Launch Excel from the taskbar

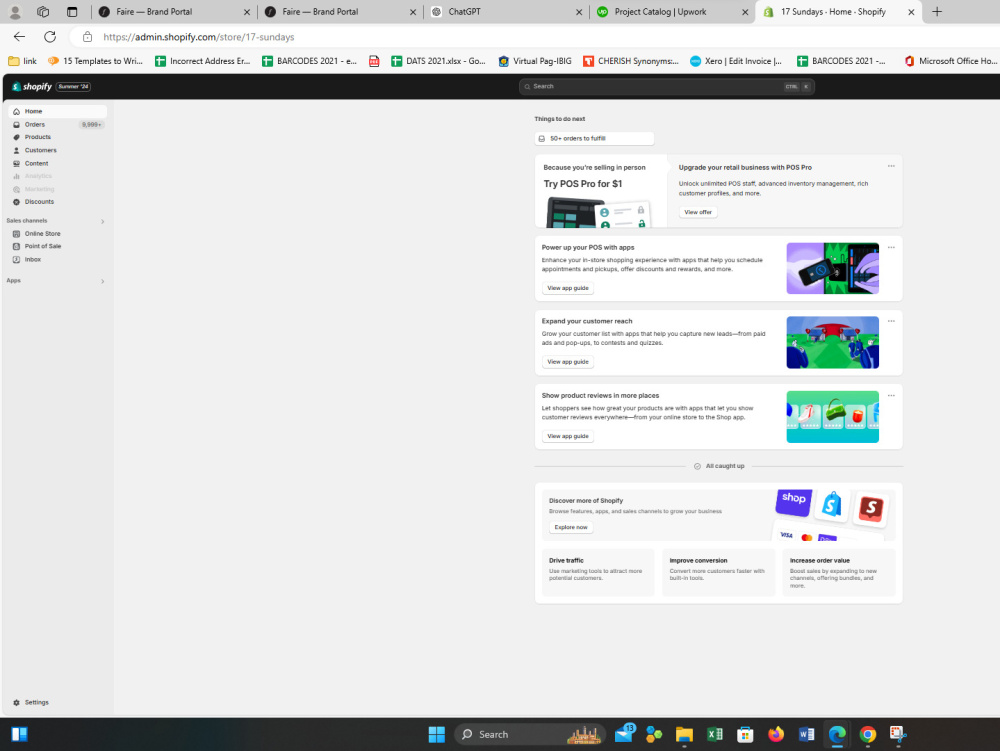coord(715,734)
